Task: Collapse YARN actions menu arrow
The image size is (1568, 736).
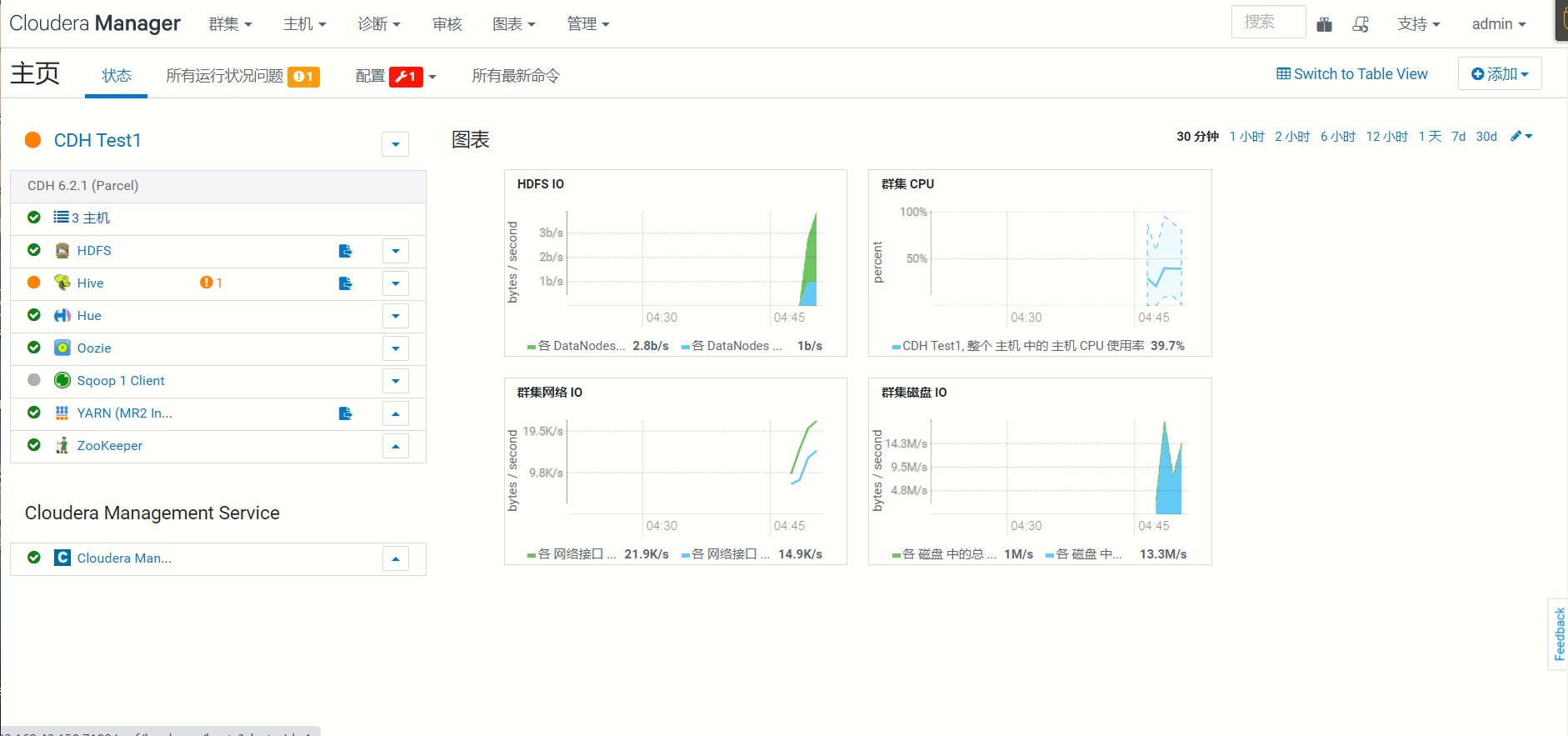Action: click(x=396, y=413)
